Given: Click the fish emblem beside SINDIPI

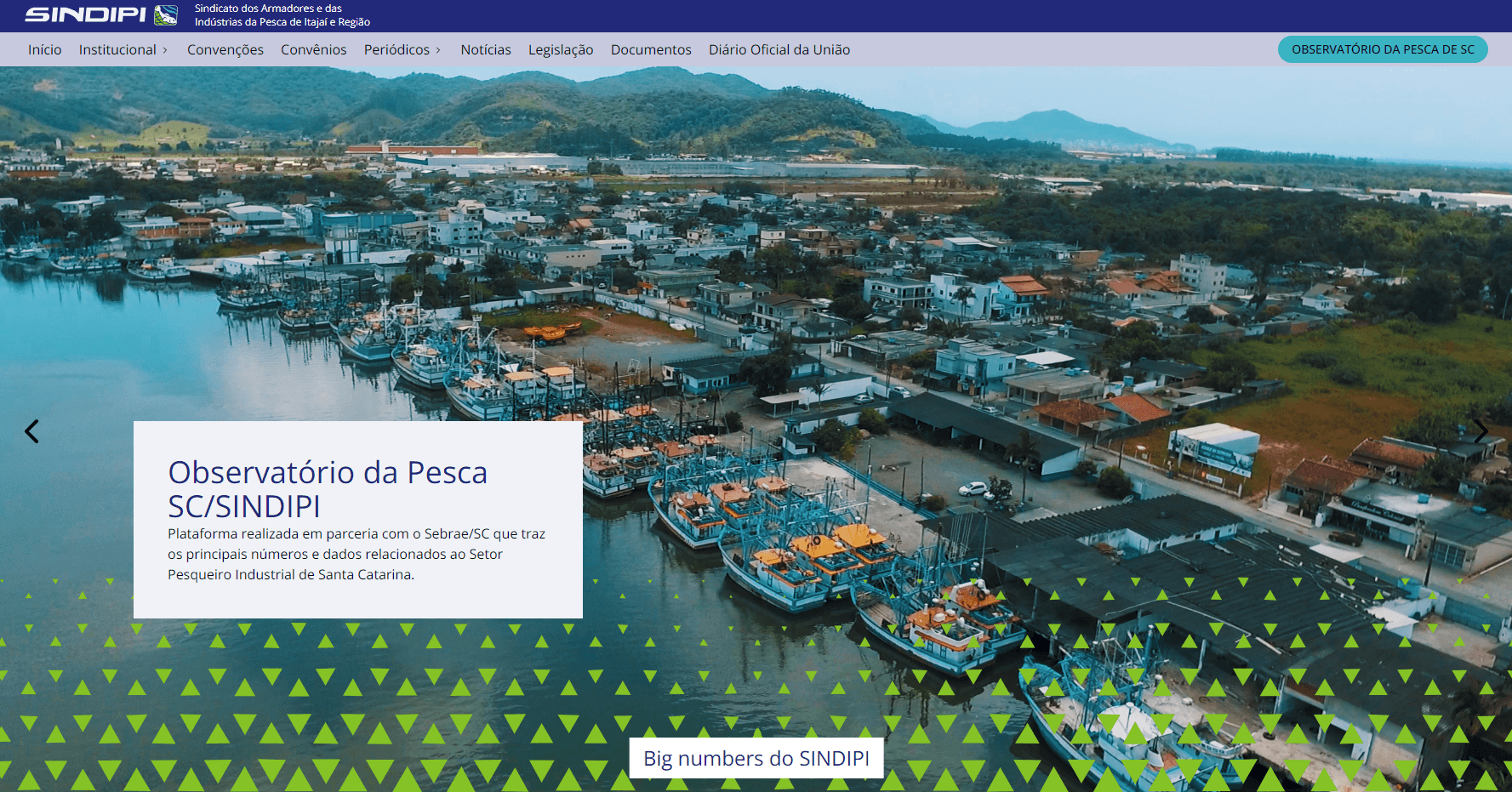Looking at the screenshot, I should [166, 15].
